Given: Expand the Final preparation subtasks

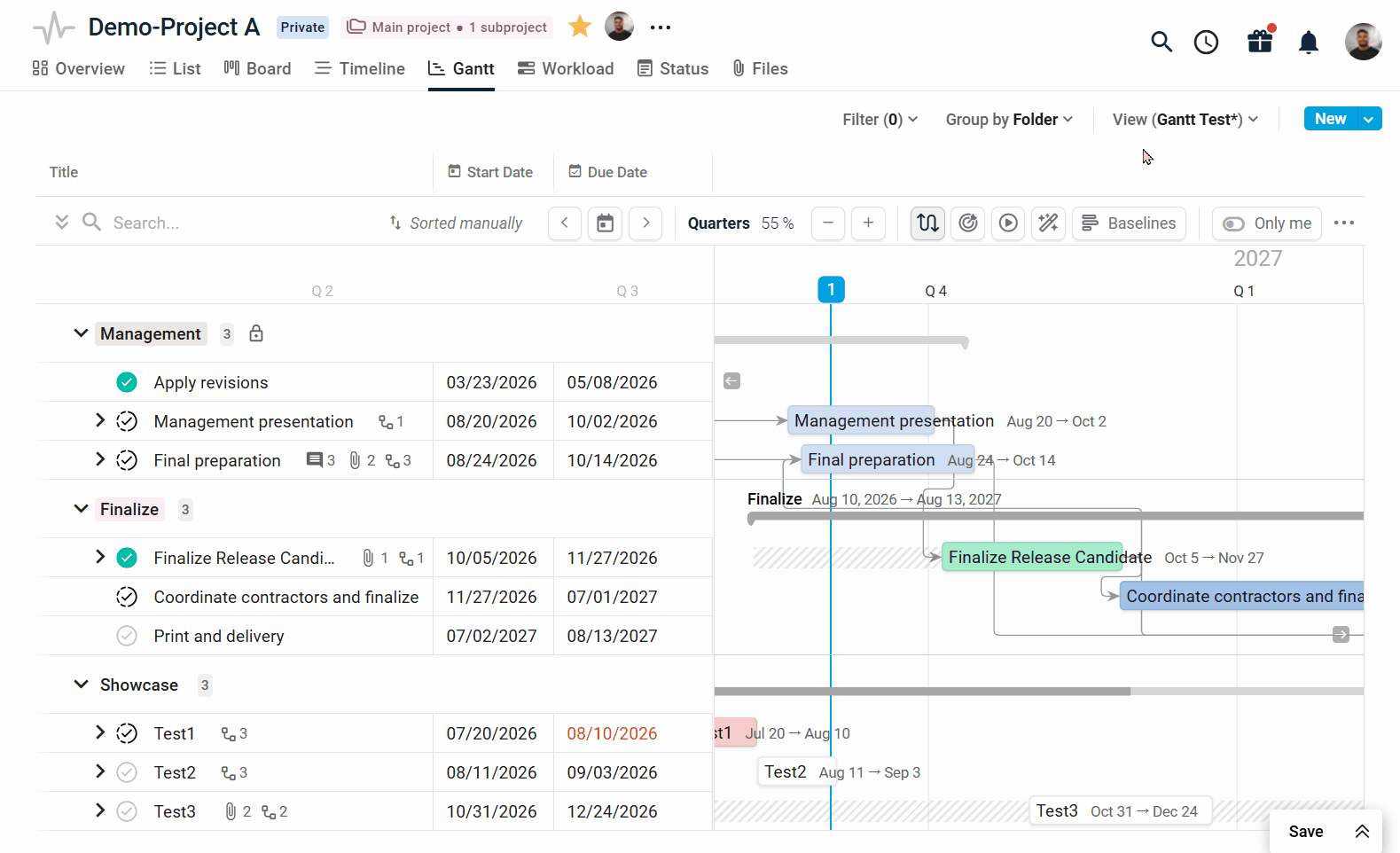Looking at the screenshot, I should click(100, 459).
